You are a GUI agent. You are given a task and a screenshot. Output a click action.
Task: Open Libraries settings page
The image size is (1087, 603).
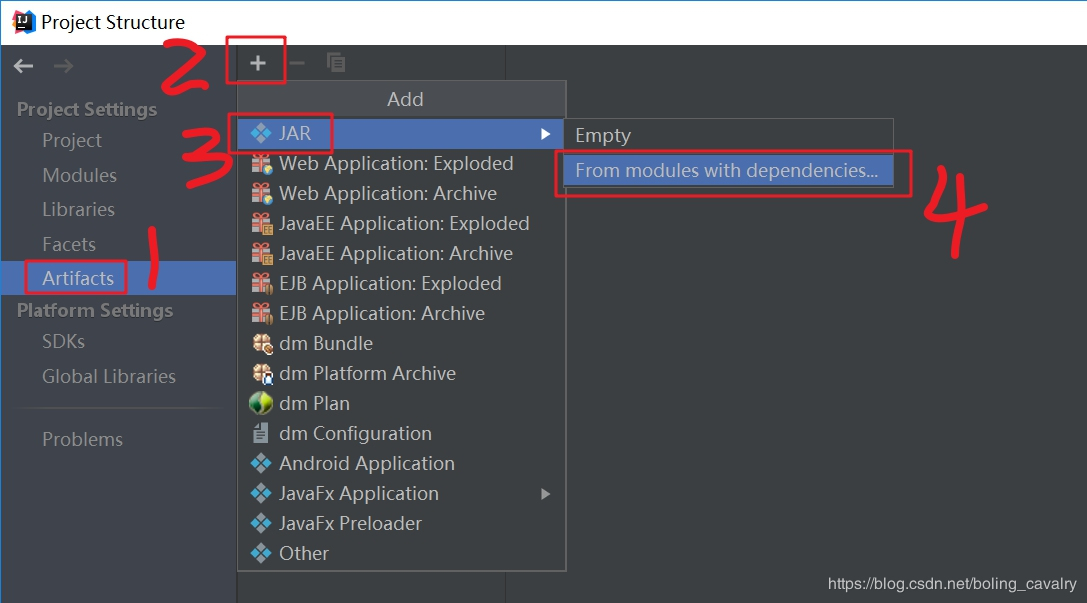pyautogui.click(x=78, y=209)
